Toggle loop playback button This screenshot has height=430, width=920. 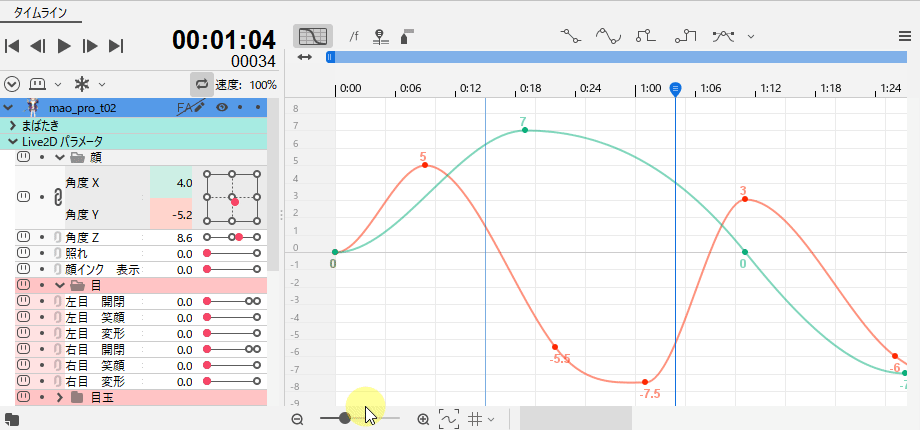pyautogui.click(x=202, y=85)
